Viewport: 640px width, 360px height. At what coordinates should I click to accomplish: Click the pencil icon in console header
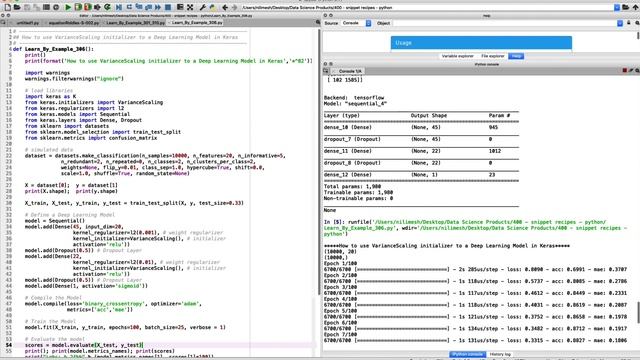pyautogui.click(x=631, y=71)
